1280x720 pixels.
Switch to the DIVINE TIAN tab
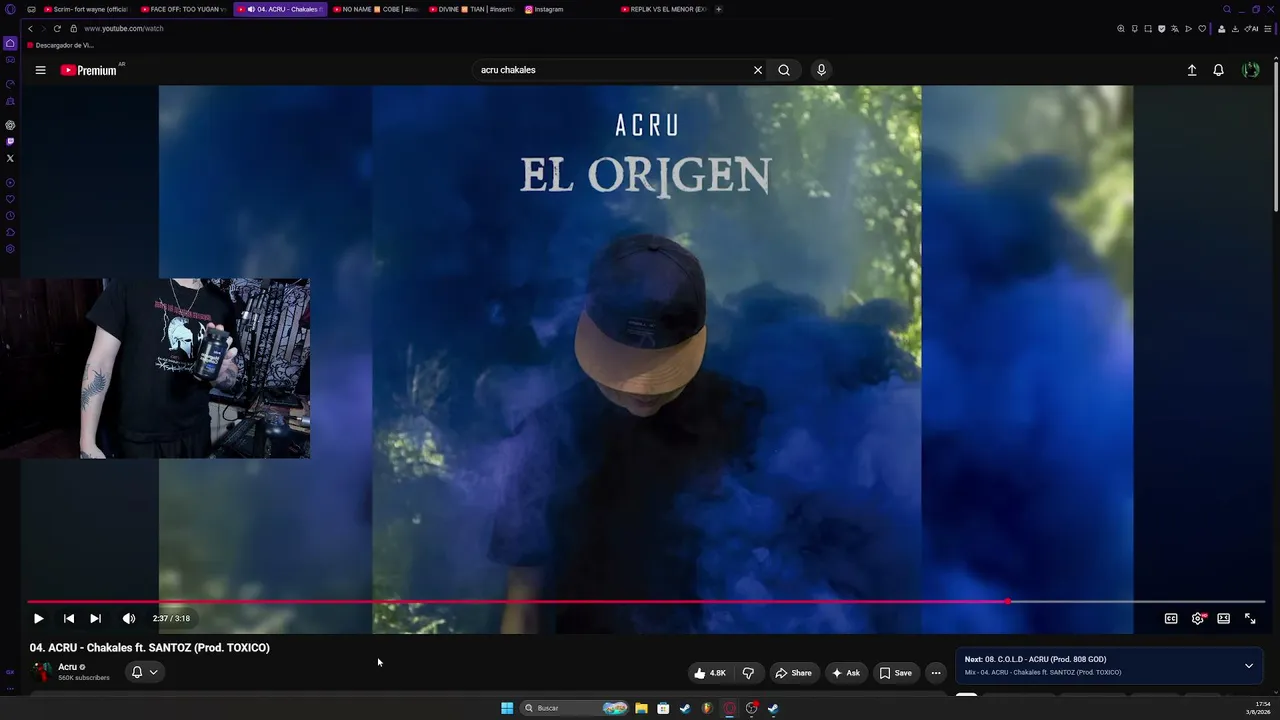point(471,9)
